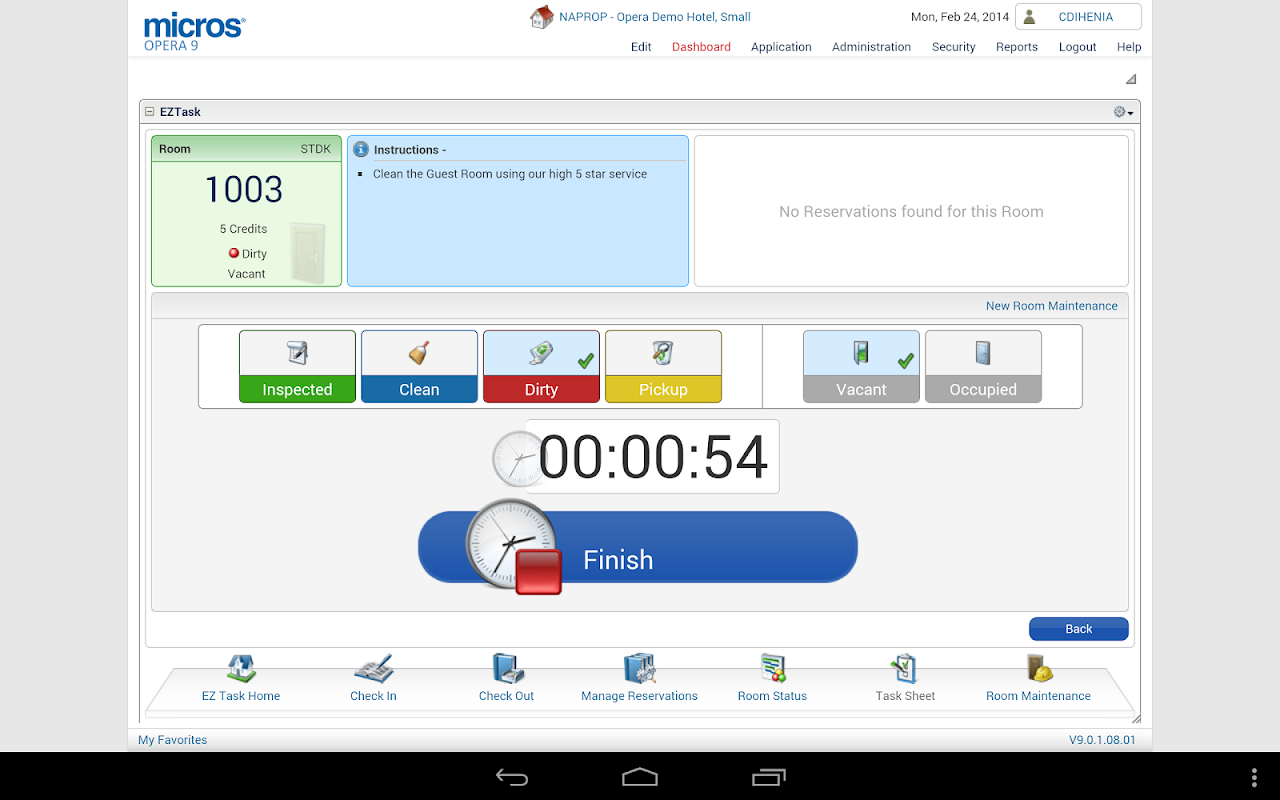Image resolution: width=1280 pixels, height=800 pixels.
Task: Open Room Maintenance hard hat icon
Action: (x=1039, y=669)
